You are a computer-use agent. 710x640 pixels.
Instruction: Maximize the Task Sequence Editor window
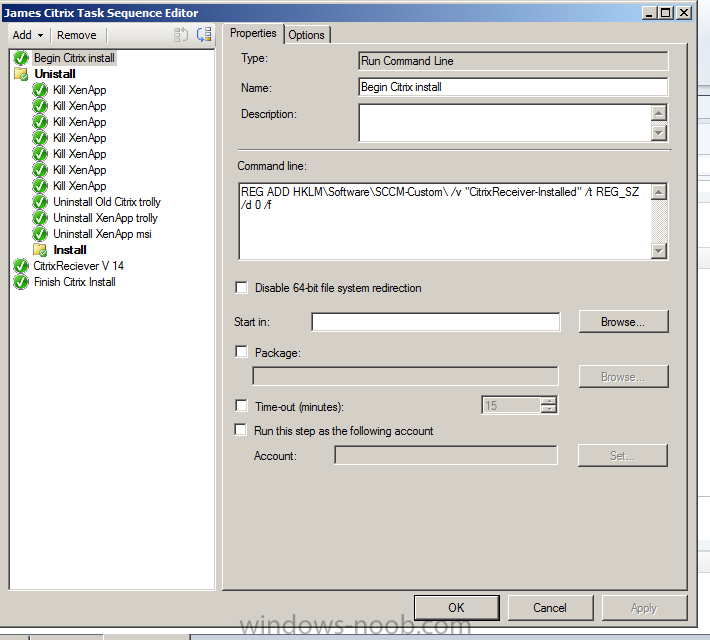pyautogui.click(x=666, y=13)
